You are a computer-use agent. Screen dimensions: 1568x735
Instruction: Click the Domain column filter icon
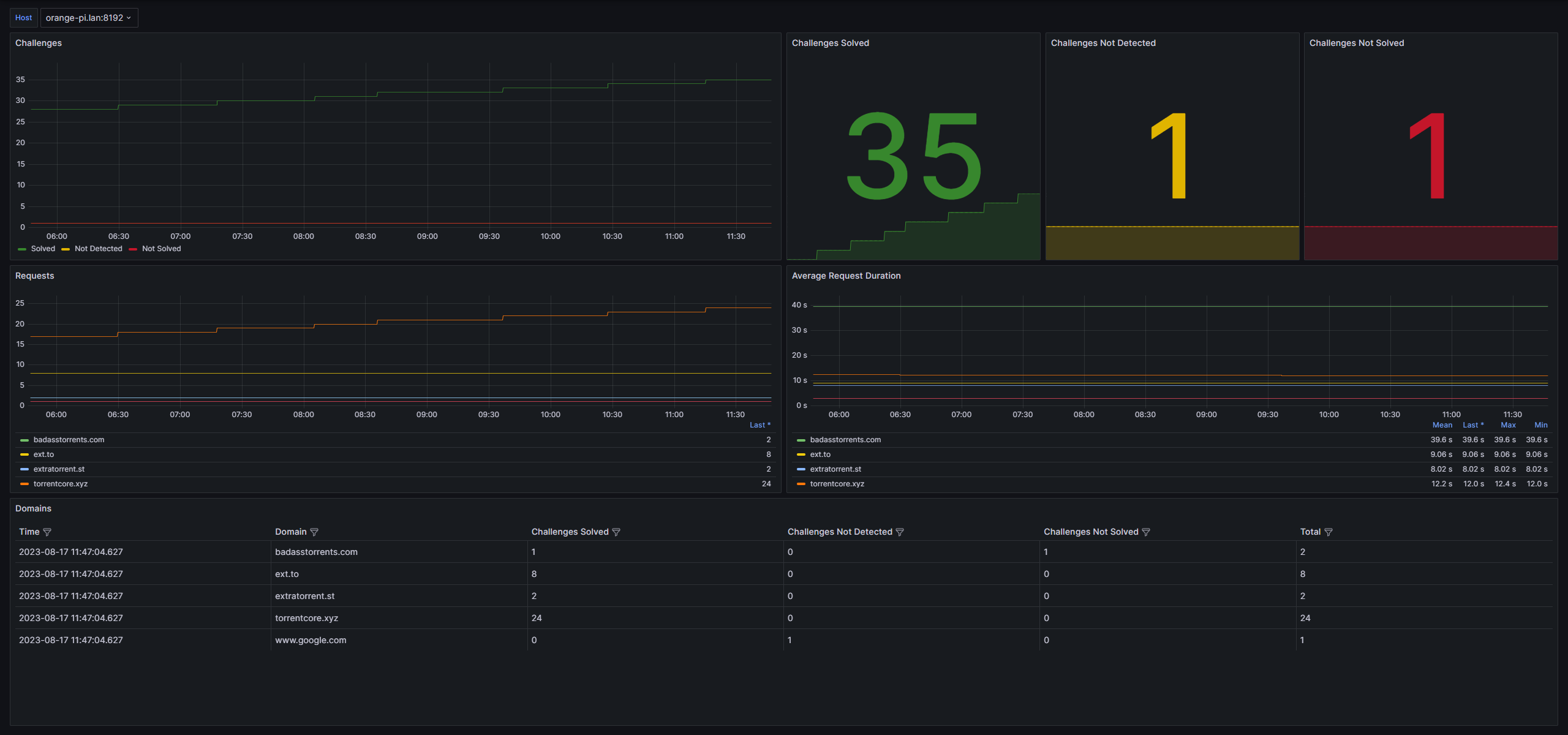[314, 532]
